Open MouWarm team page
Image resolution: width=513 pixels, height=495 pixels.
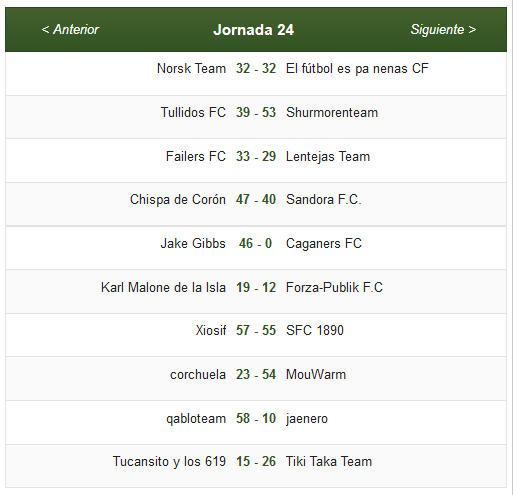pos(316,374)
